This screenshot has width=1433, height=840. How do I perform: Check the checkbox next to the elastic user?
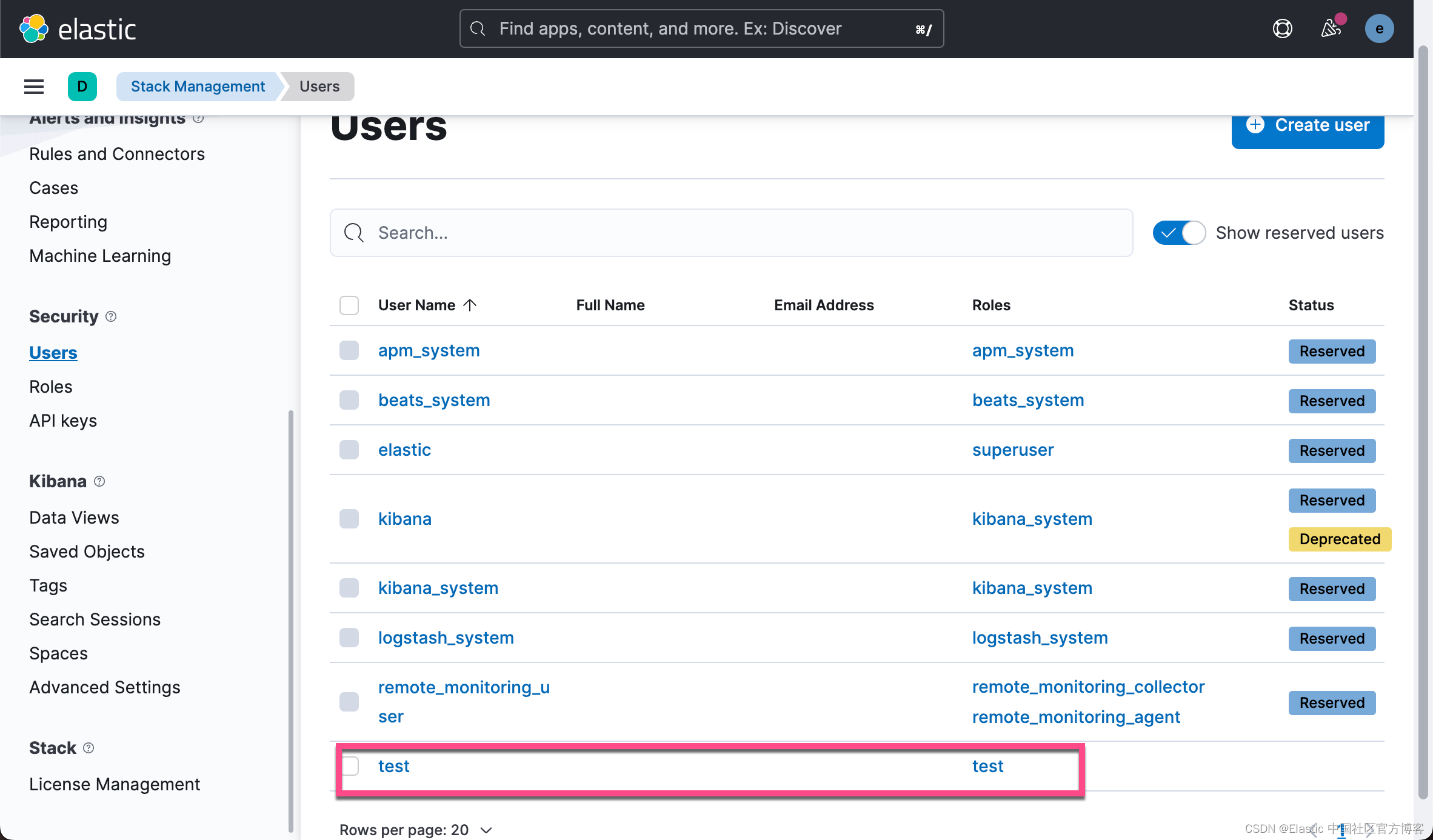pos(349,450)
